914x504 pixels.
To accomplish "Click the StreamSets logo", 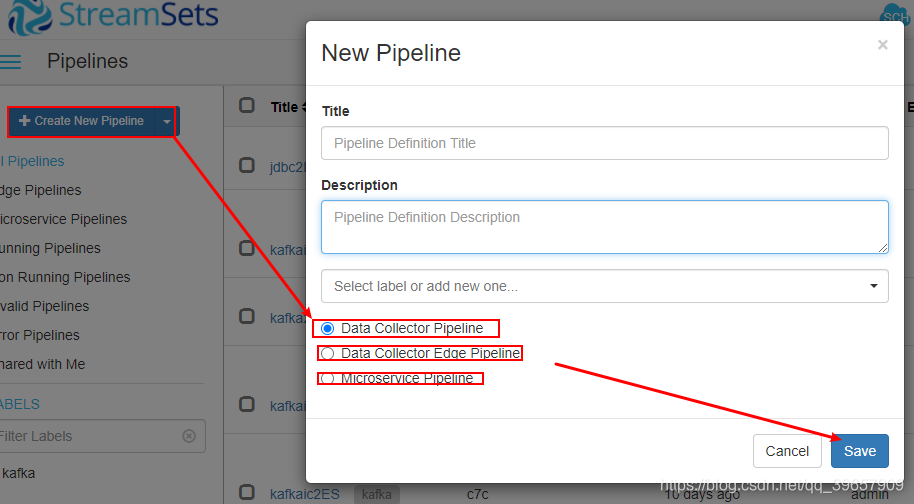I will (x=113, y=16).
